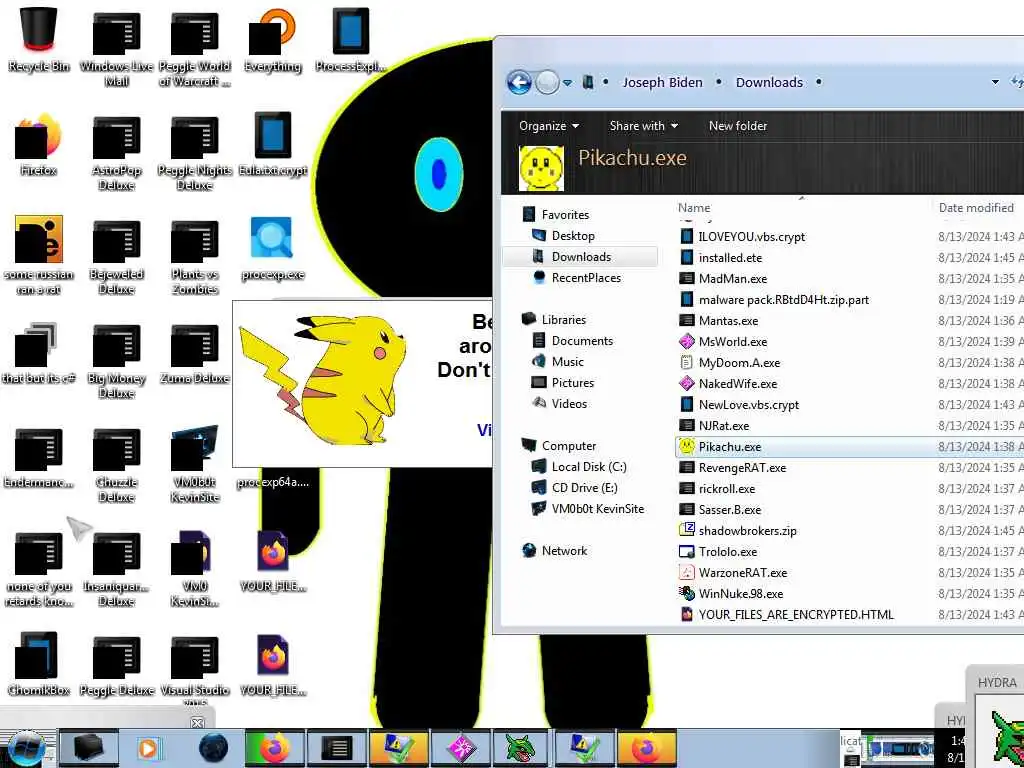
Task: Select the Chuzzle Deluxe desktop shortcut
Action: pos(116,465)
